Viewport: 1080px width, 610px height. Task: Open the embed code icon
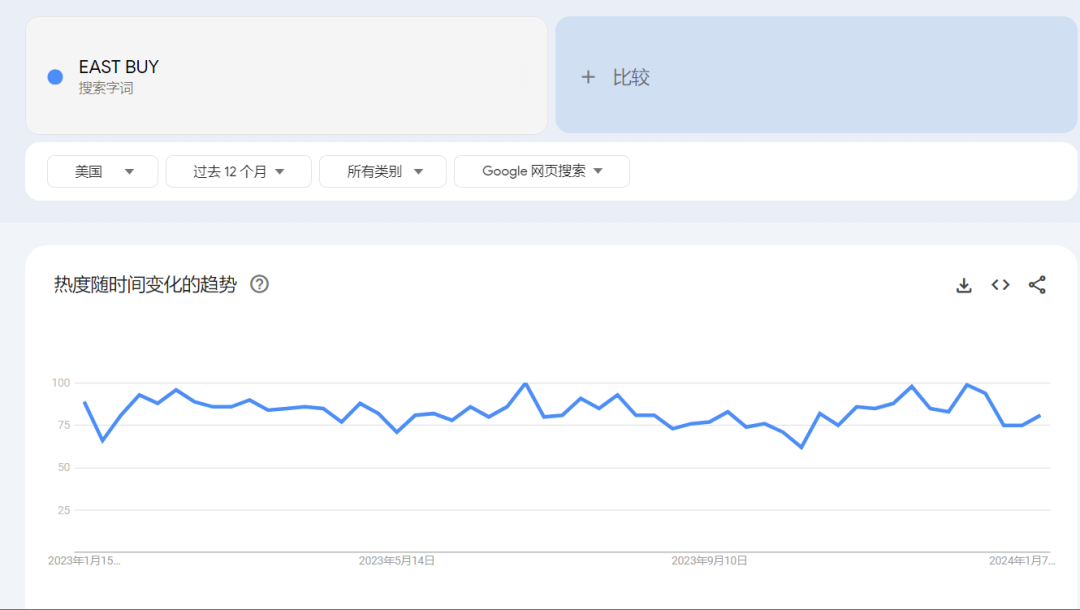click(1000, 285)
